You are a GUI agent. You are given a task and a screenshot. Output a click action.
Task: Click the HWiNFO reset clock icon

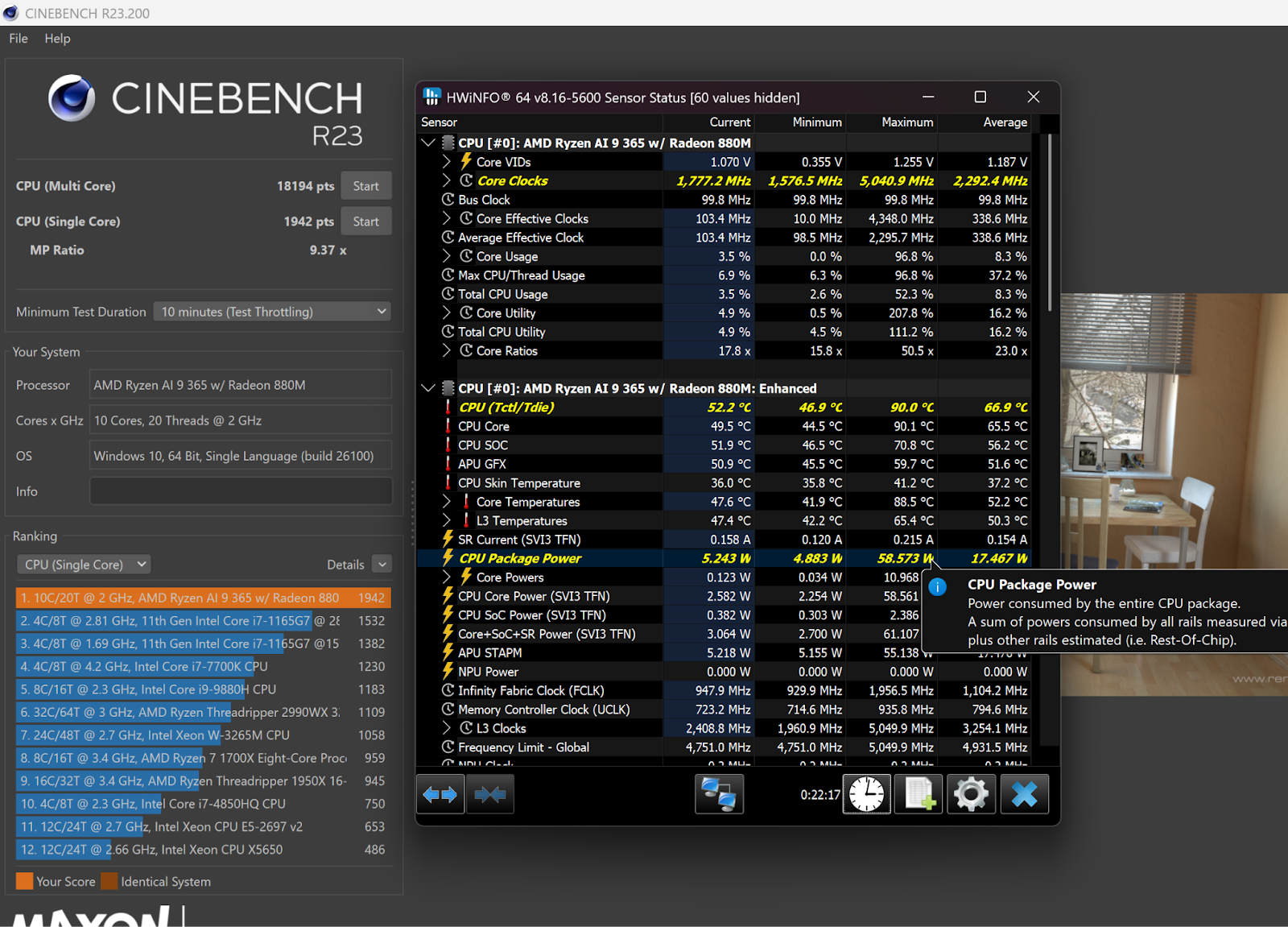(867, 795)
